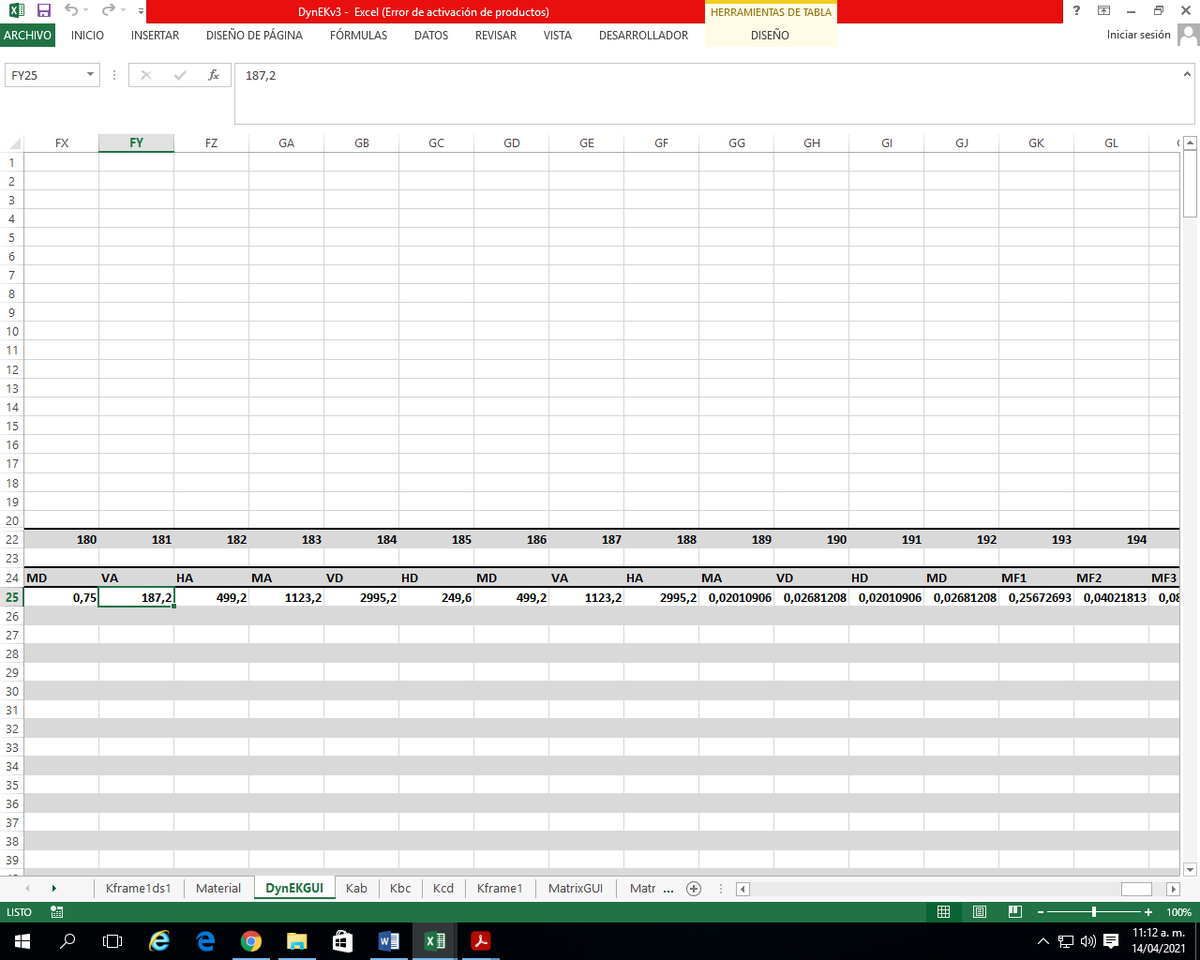Switch to Kbc sheet tab
Screen dimensions: 1200x960
pos(400,888)
